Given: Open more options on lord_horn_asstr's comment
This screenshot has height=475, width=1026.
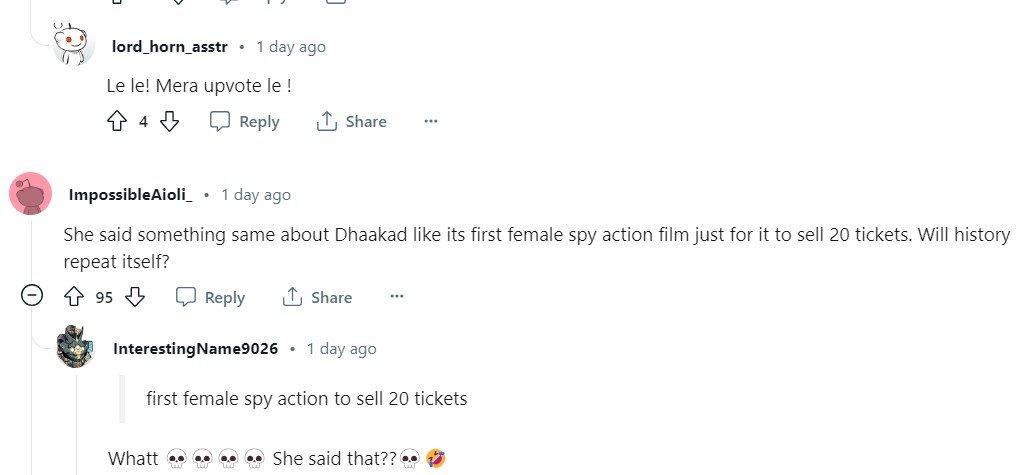Looking at the screenshot, I should click(x=431, y=122).
